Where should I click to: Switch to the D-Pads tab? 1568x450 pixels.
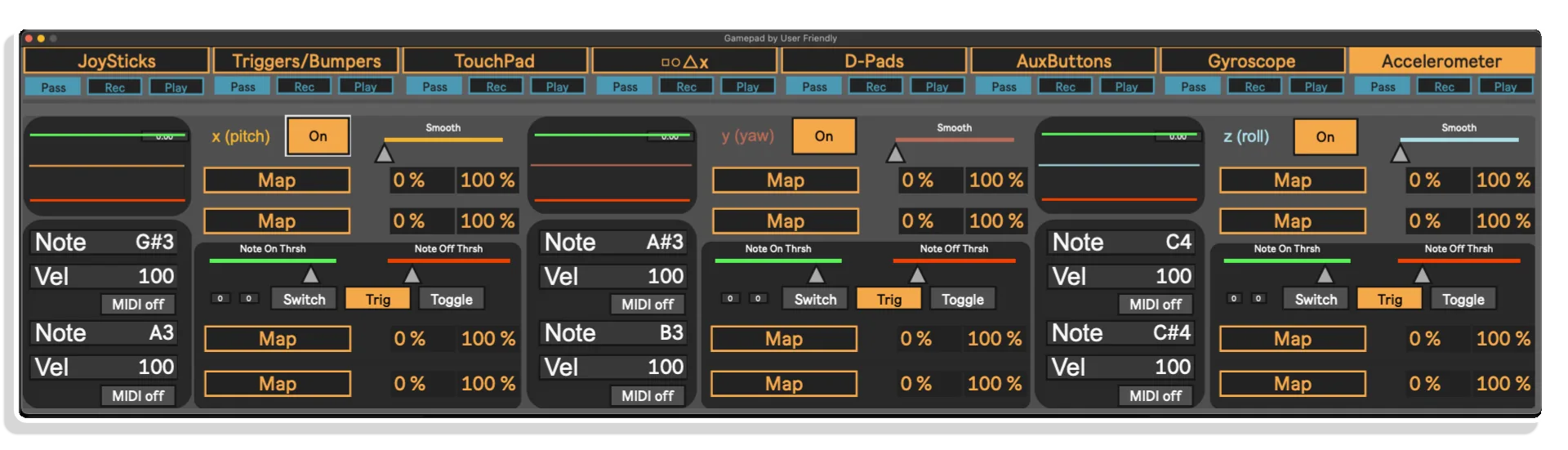[874, 61]
